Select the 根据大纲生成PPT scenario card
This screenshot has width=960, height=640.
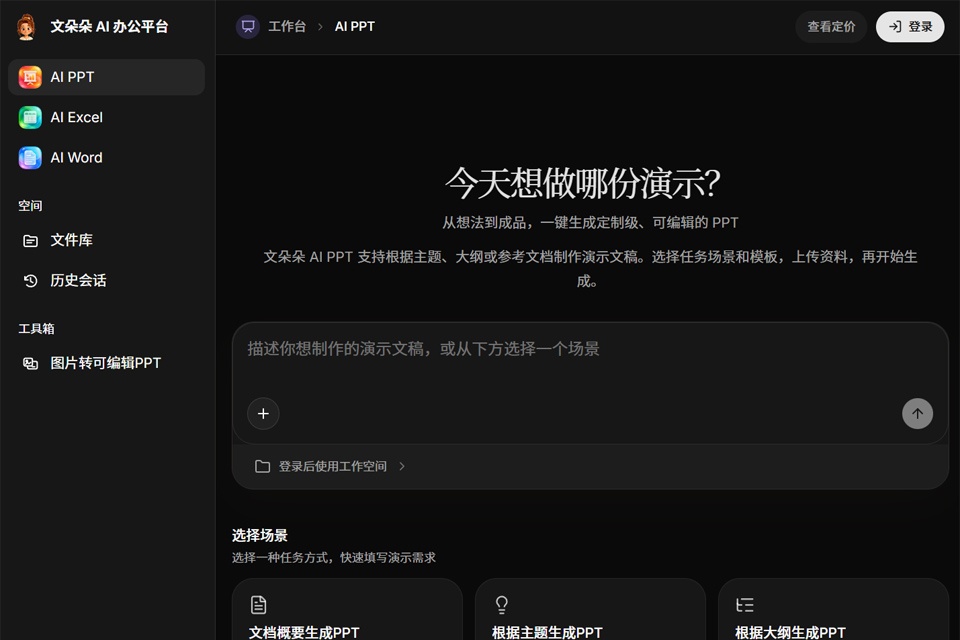(833, 609)
